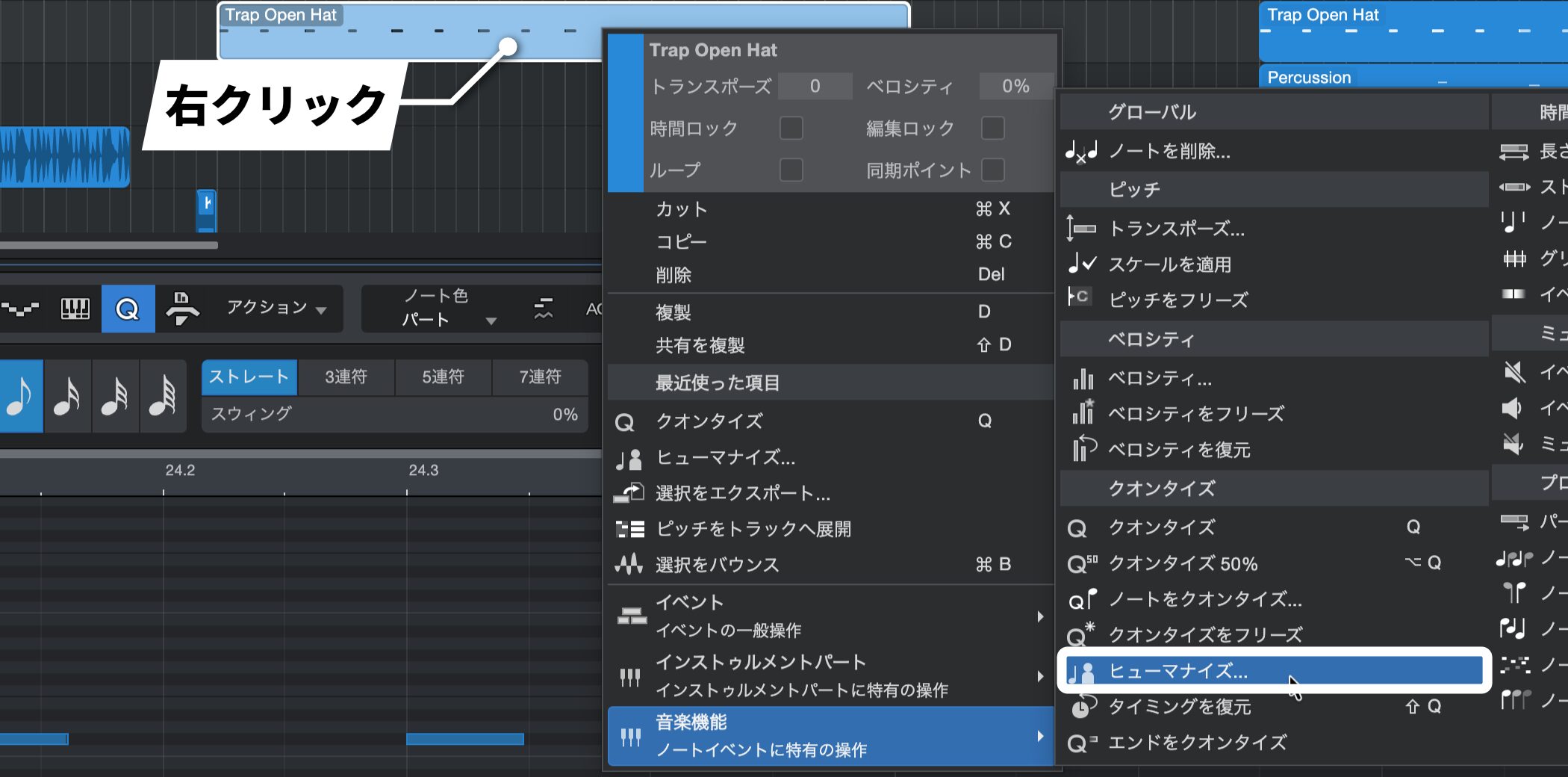1568x777 pixels.
Task: Check the 編集ロック checkbox
Action: point(992,128)
